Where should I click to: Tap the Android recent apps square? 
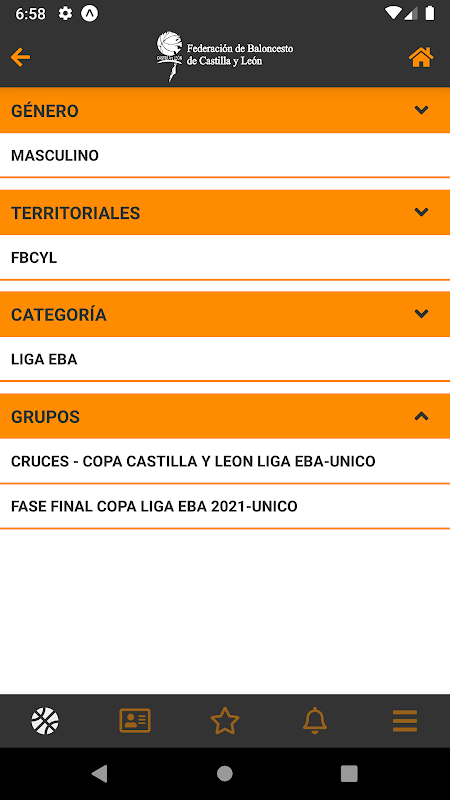point(349,773)
